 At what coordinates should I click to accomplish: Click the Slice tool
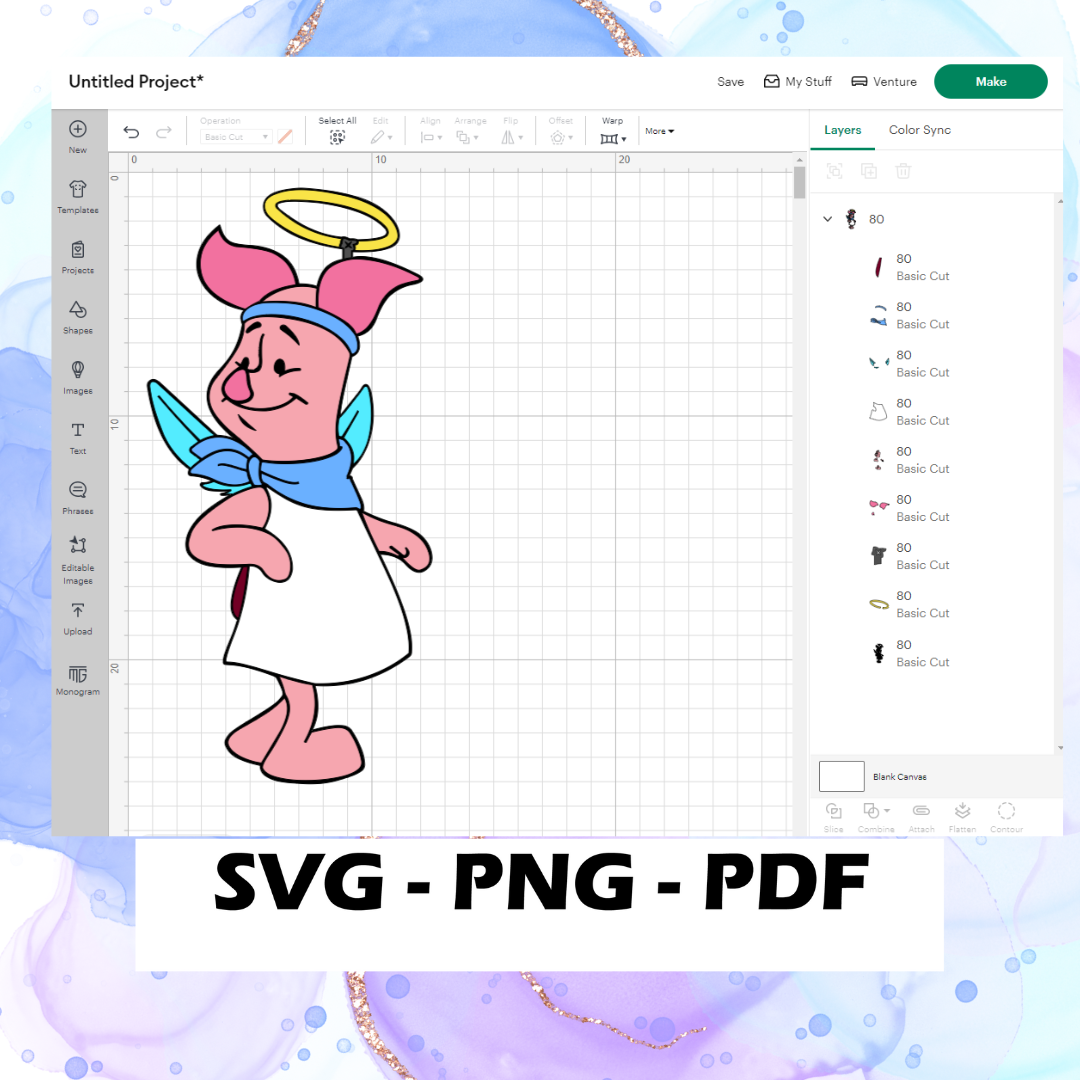[833, 817]
